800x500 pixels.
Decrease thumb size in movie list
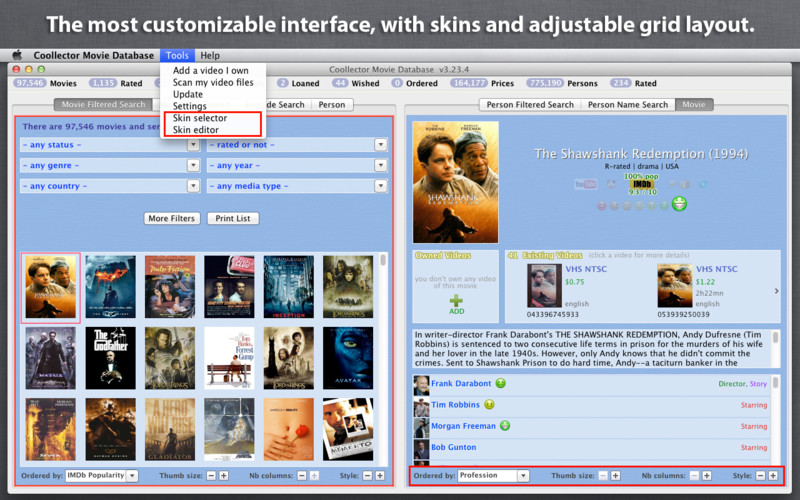(x=211, y=476)
